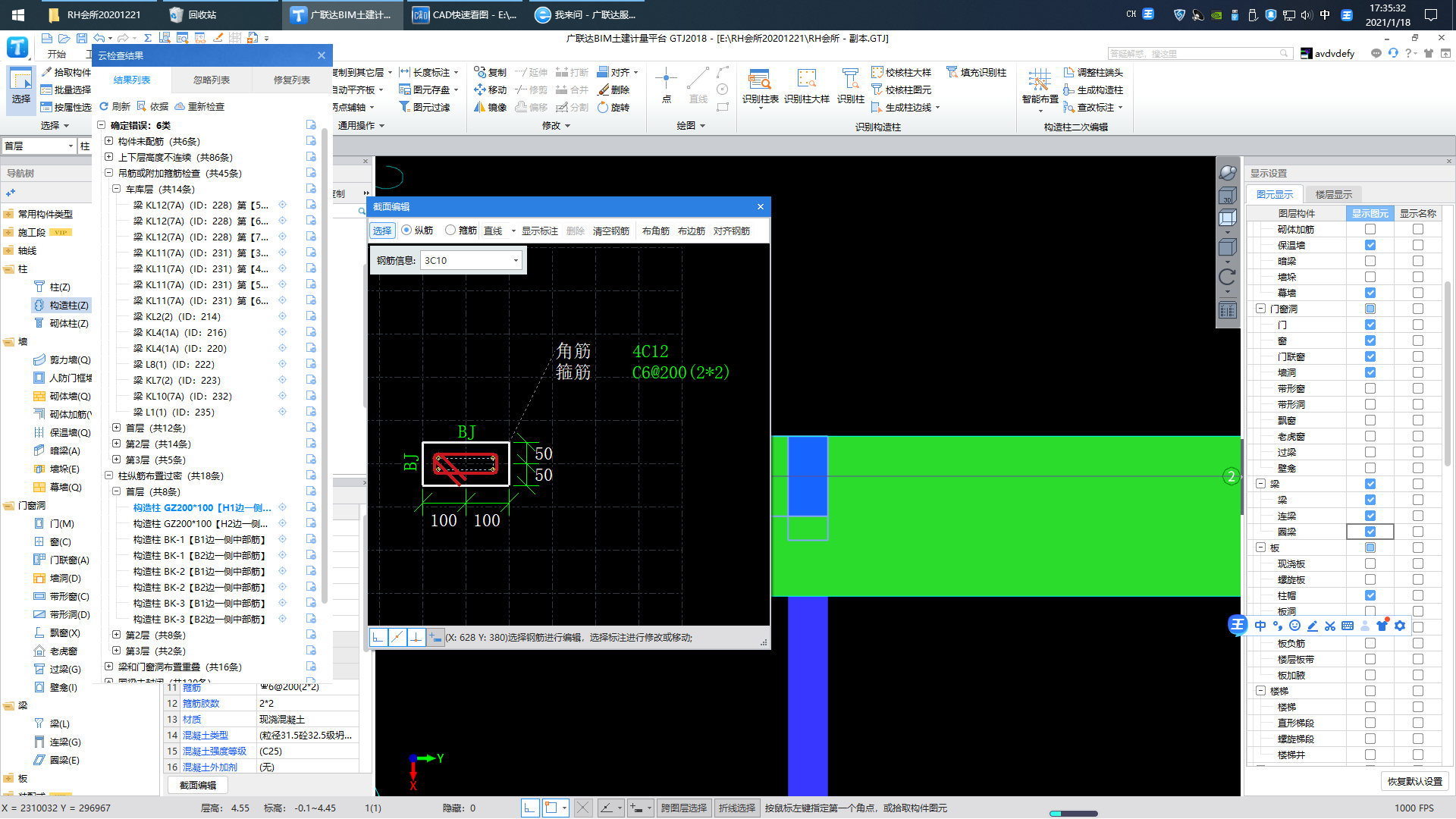The width and height of the screenshot is (1456, 819).
Task: Open CAD快速看图 from the taskbar
Action: (x=465, y=14)
